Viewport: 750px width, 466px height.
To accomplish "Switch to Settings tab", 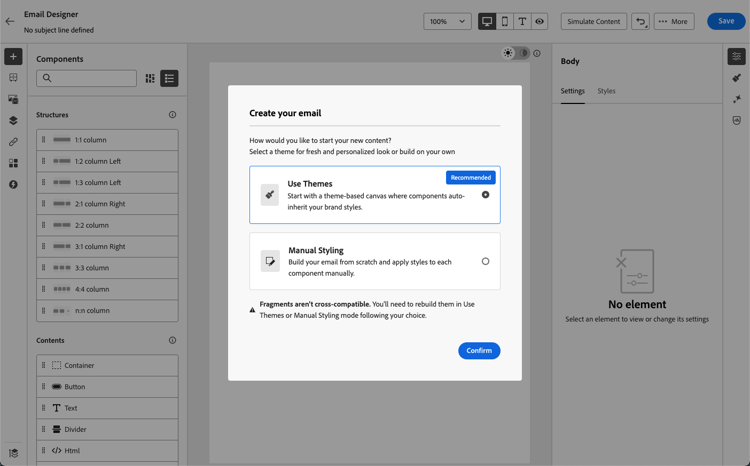I will point(573,91).
